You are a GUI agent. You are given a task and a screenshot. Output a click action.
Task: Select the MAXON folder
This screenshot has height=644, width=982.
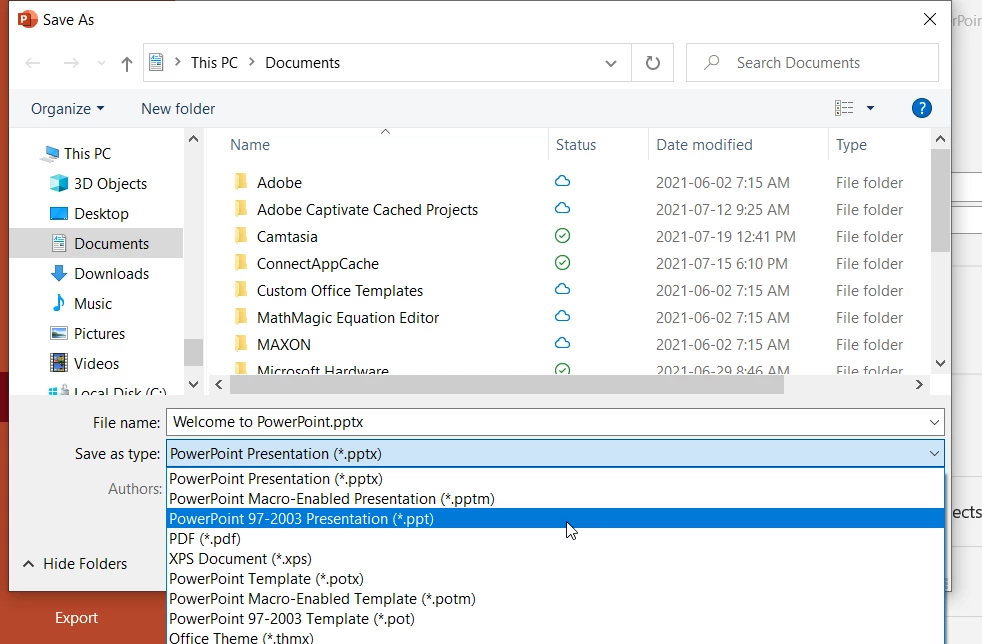[283, 345]
